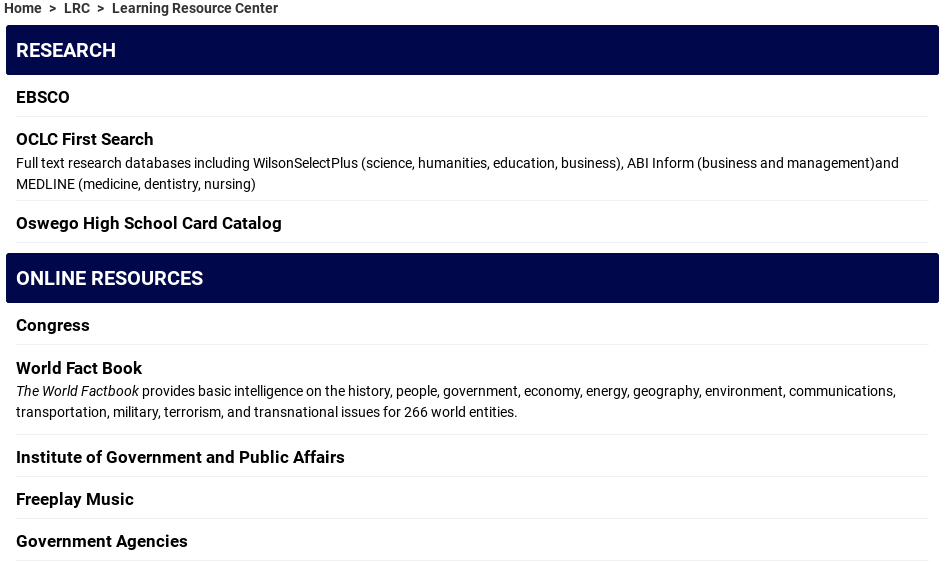
Task: Click the ONLINE RESOURCES section header
Action: 110,278
